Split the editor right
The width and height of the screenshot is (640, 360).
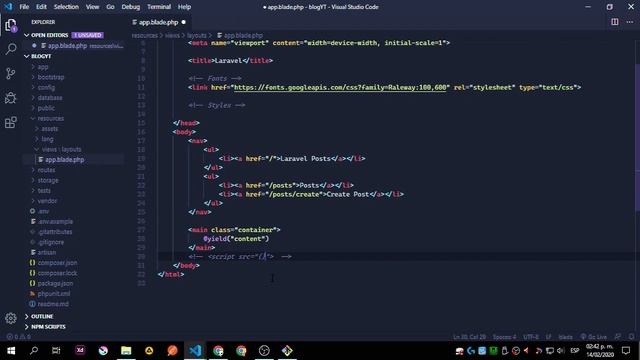614,22
